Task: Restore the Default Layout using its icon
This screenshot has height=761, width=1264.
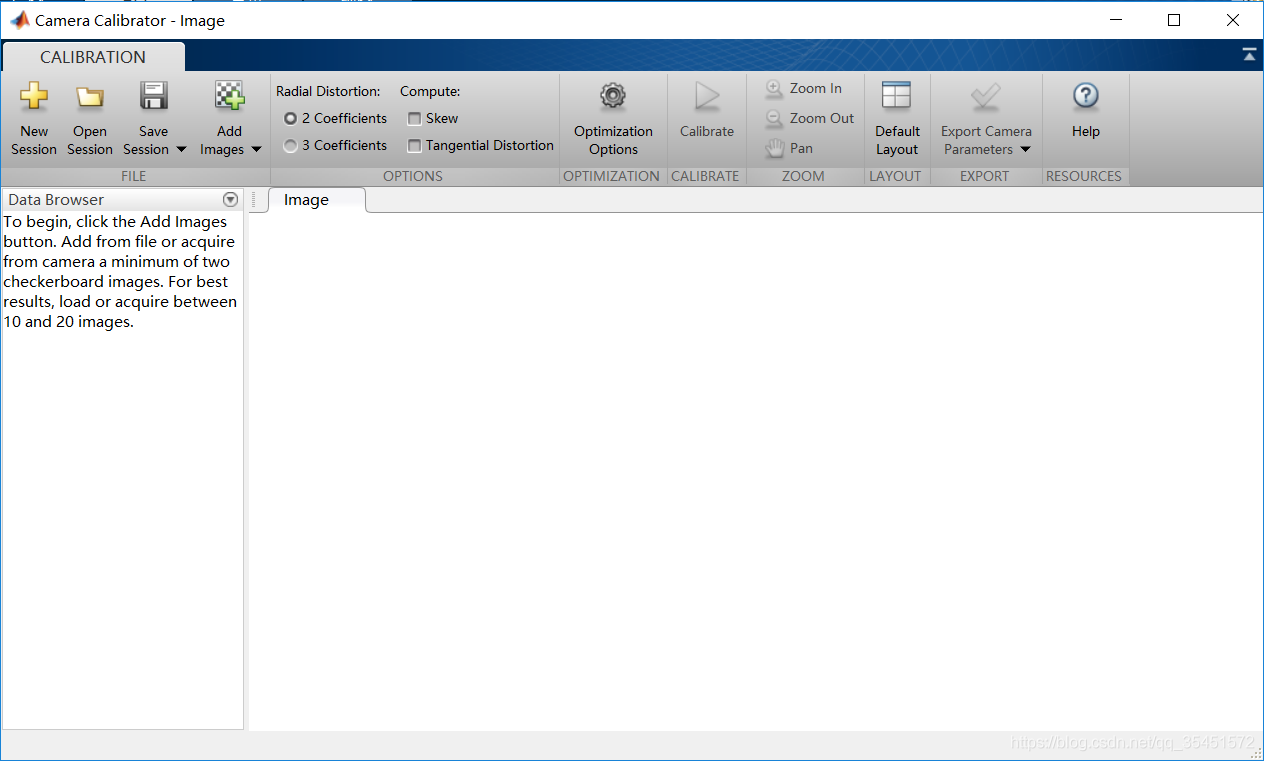Action: click(897, 96)
